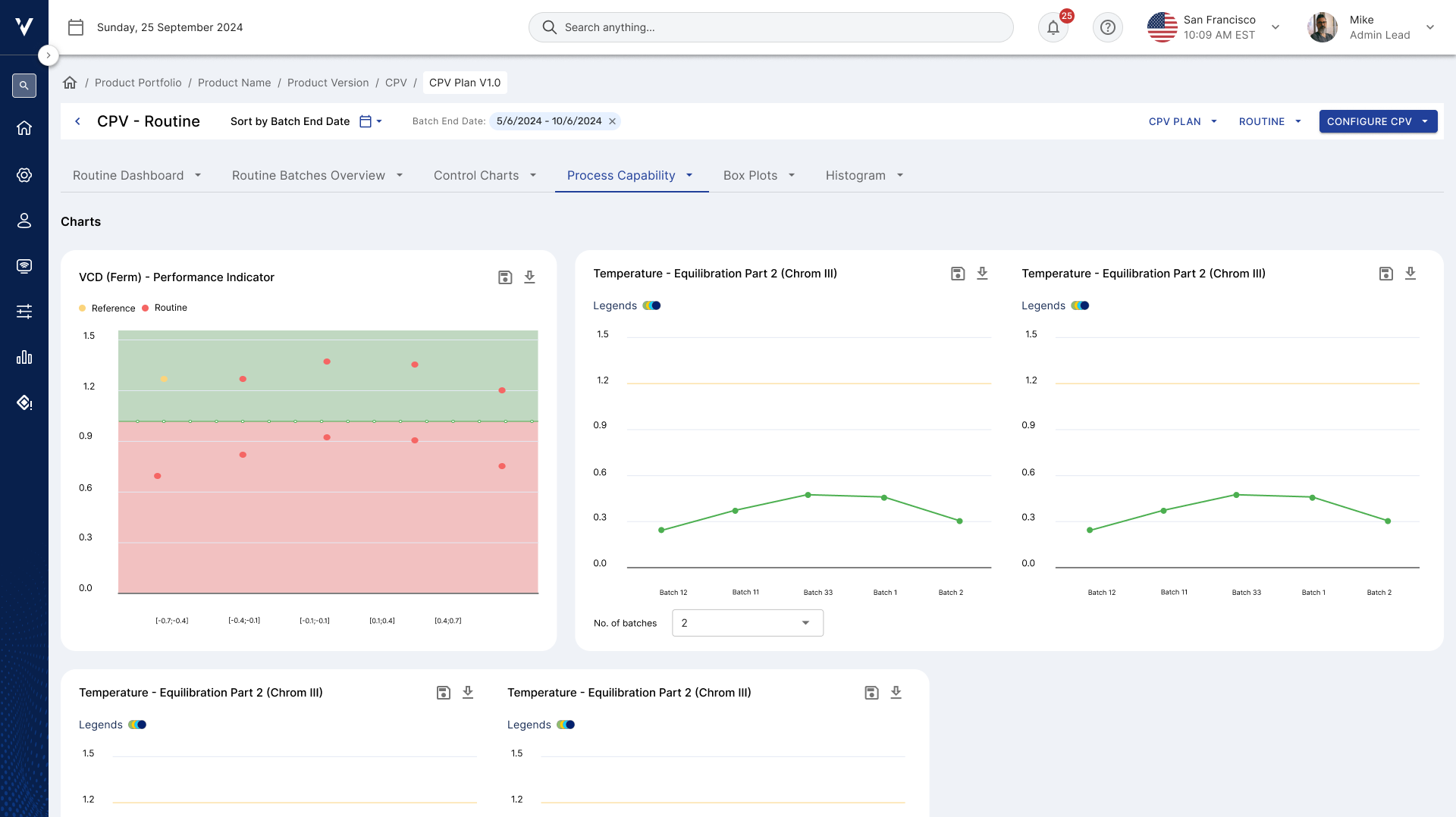This screenshot has height=817, width=1456.
Task: Switch to the Box Plots tab
Action: (x=759, y=175)
